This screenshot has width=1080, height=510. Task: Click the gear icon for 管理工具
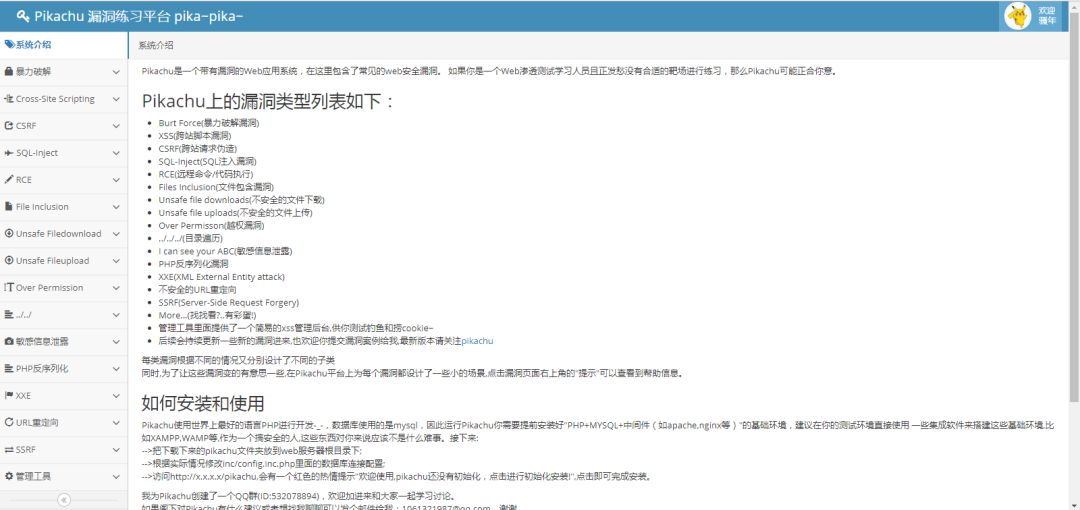9,476
